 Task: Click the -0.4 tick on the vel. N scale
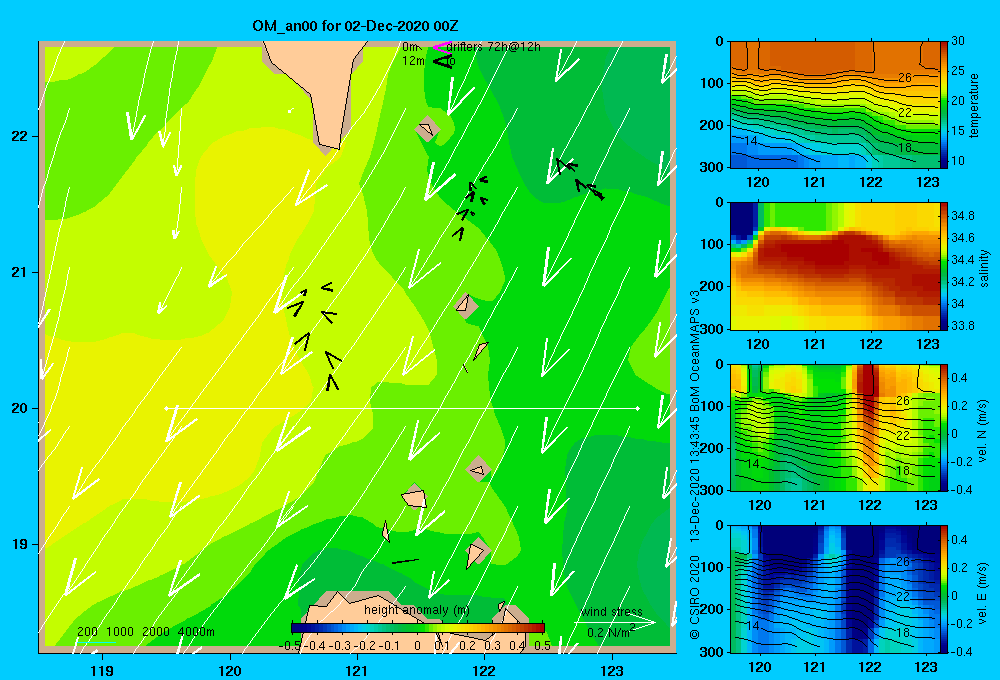coord(962,489)
